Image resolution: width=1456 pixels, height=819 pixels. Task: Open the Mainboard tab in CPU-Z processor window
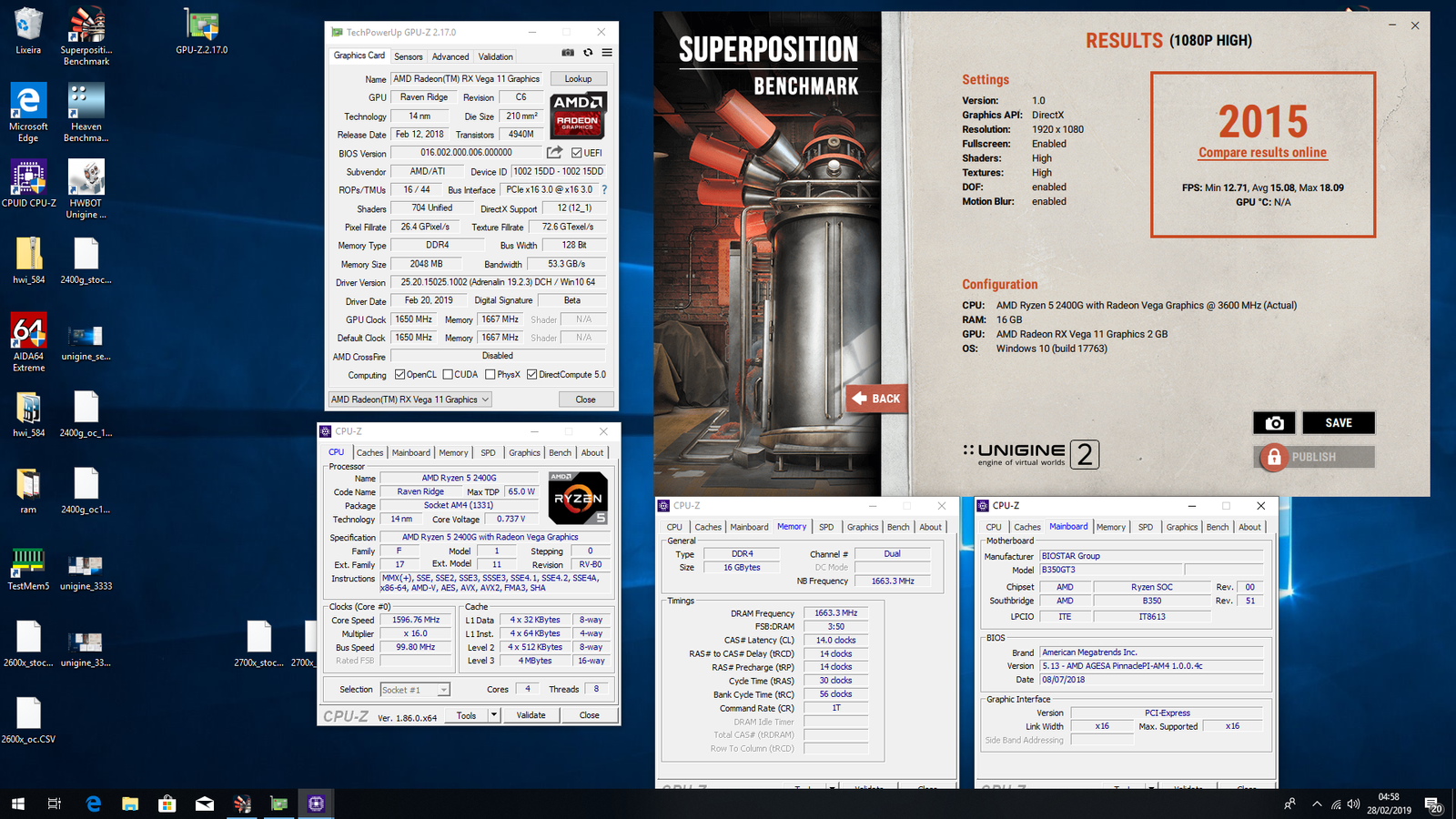410,452
